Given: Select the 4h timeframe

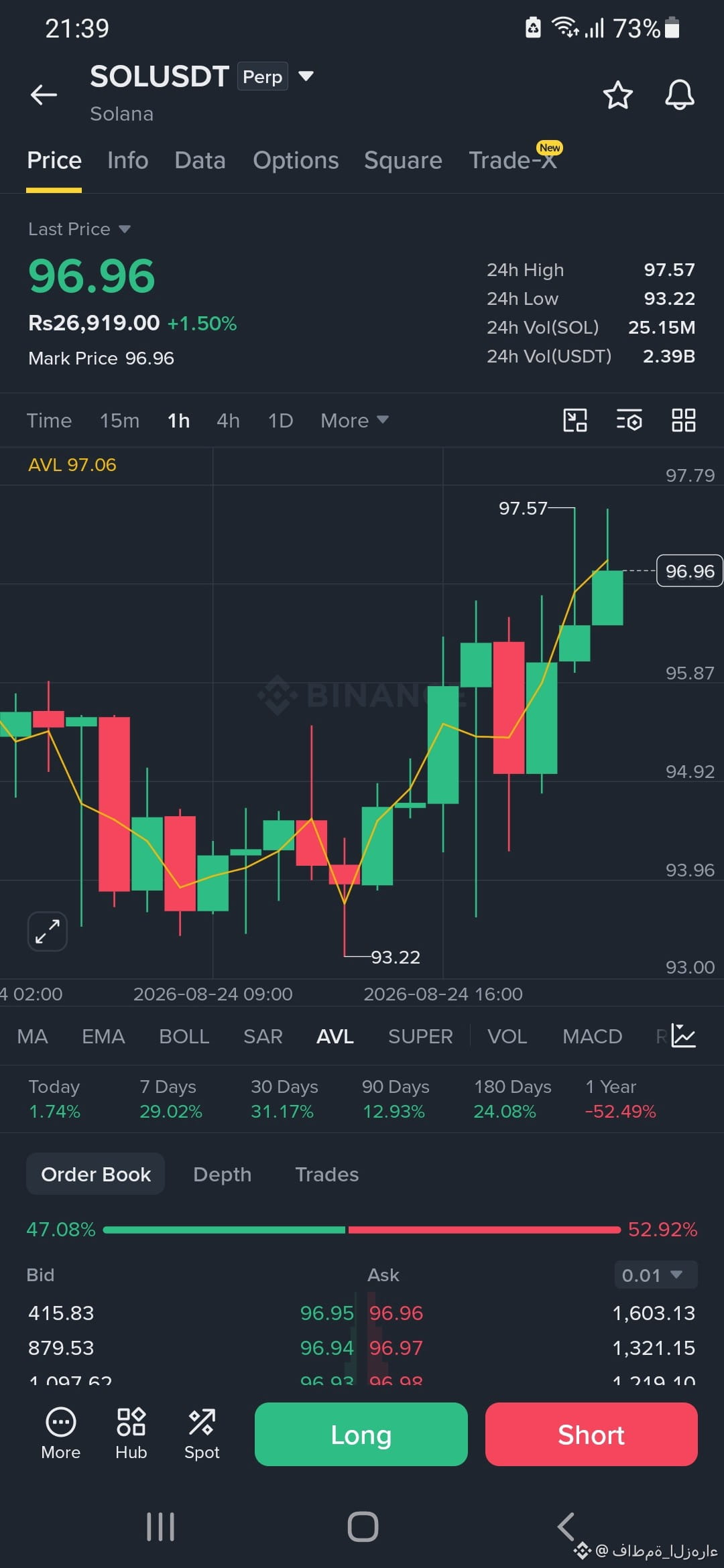Looking at the screenshot, I should 228,420.
